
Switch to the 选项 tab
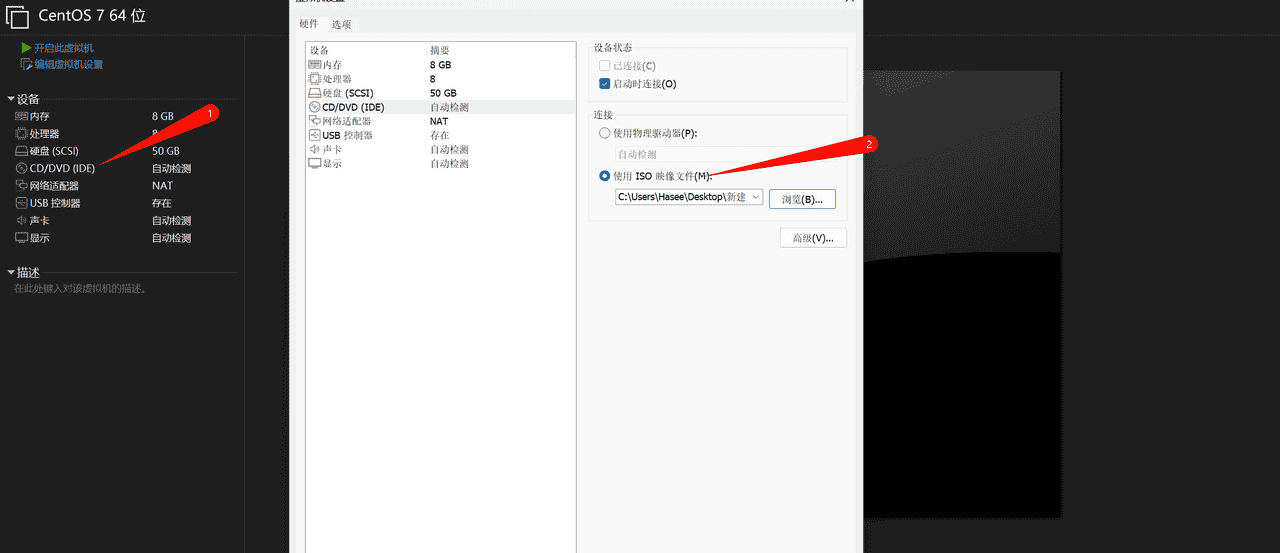tap(341, 24)
